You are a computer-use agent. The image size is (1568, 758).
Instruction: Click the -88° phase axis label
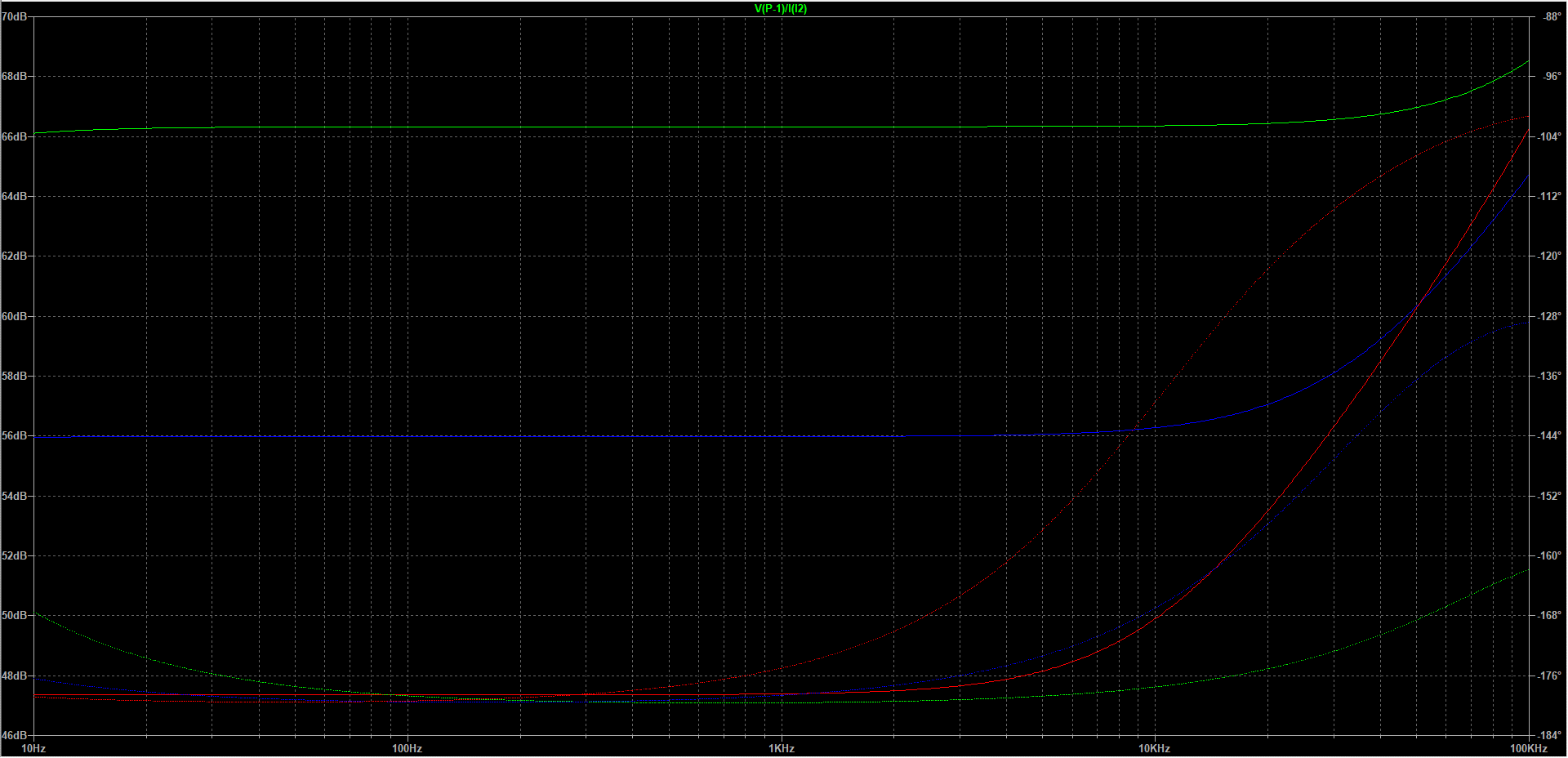(x=1551, y=16)
